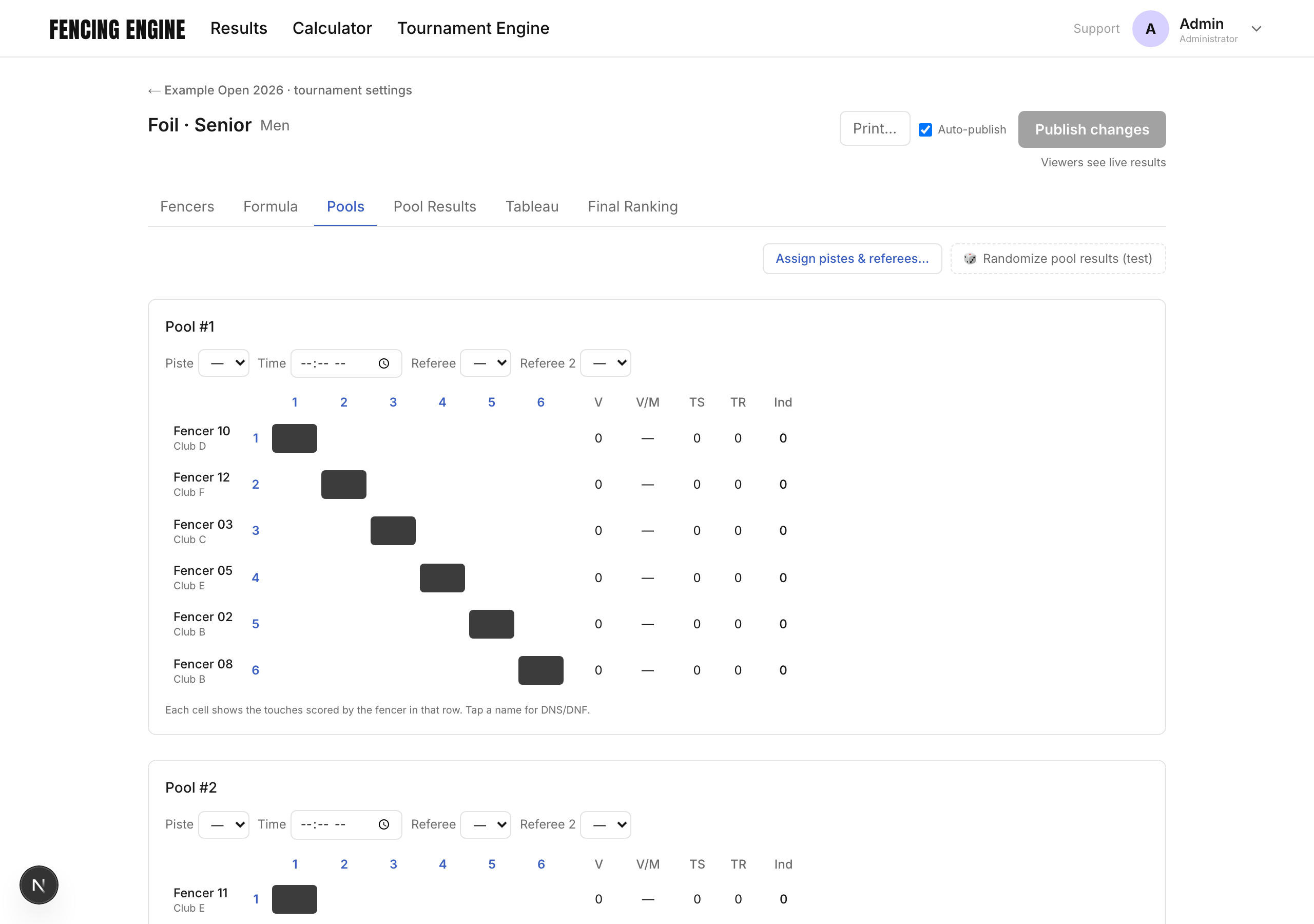Tap Fencer 11 name in Pool #2
This screenshot has height=924, width=1314.
[x=201, y=893]
